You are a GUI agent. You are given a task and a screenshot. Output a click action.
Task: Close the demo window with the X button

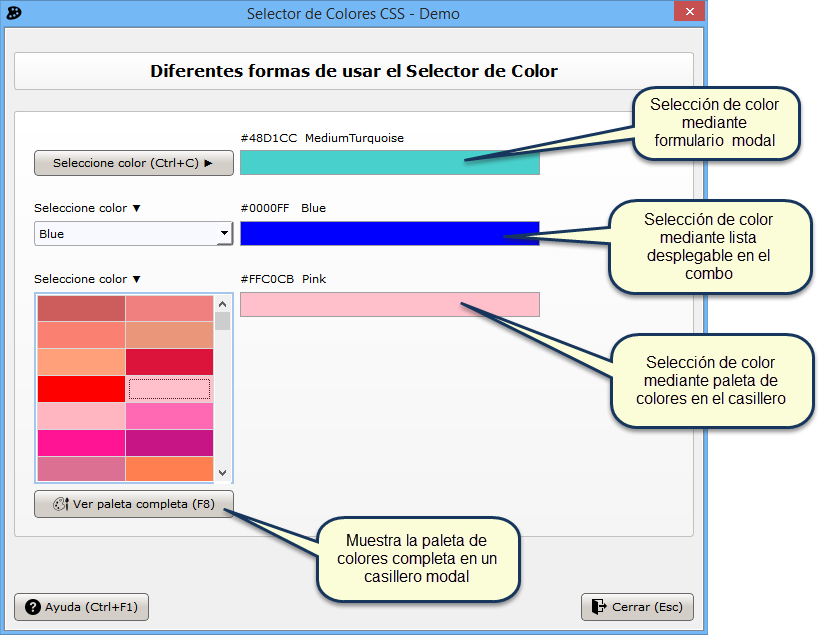point(689,12)
